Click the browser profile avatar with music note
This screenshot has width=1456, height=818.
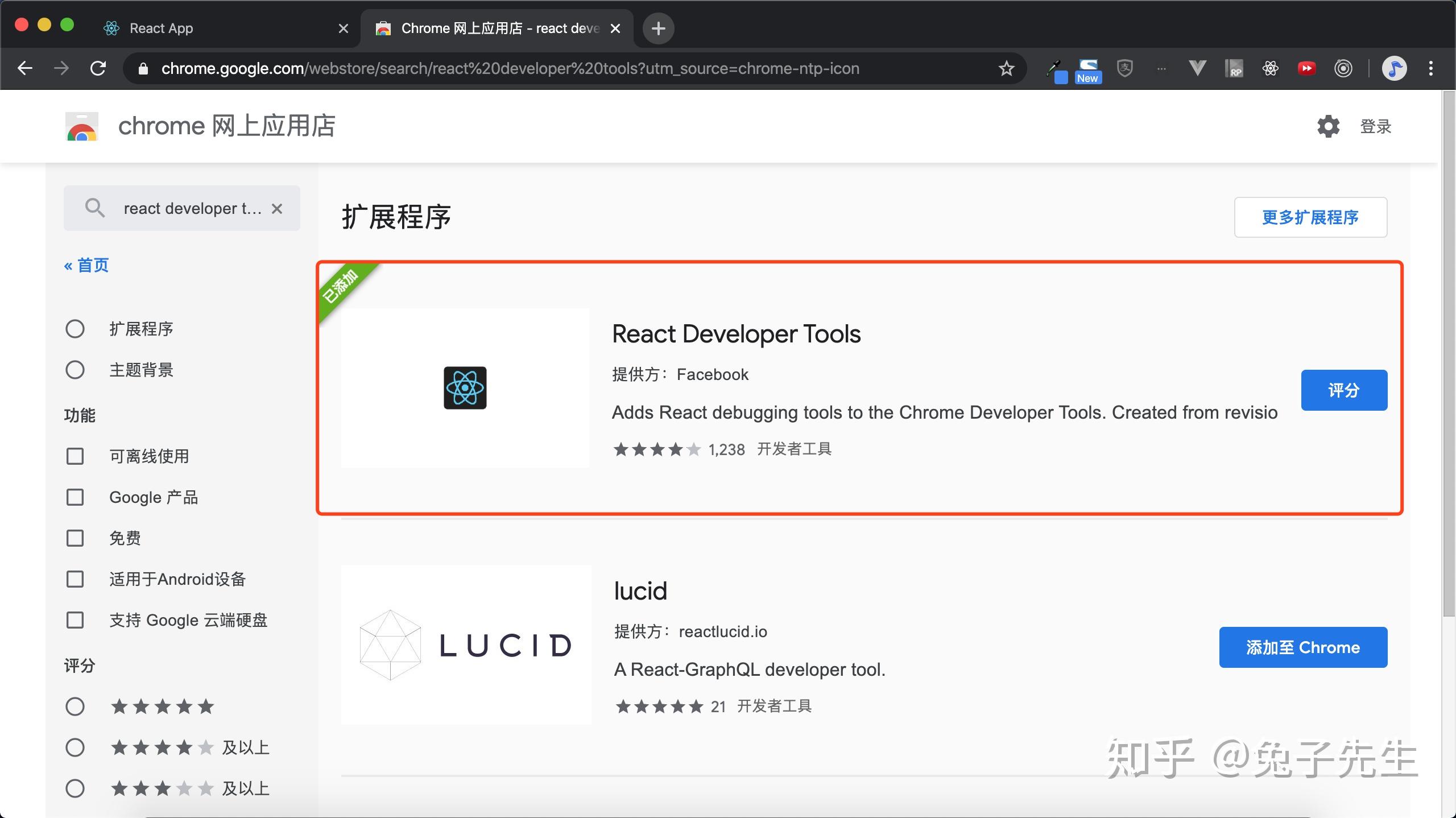[x=1394, y=68]
